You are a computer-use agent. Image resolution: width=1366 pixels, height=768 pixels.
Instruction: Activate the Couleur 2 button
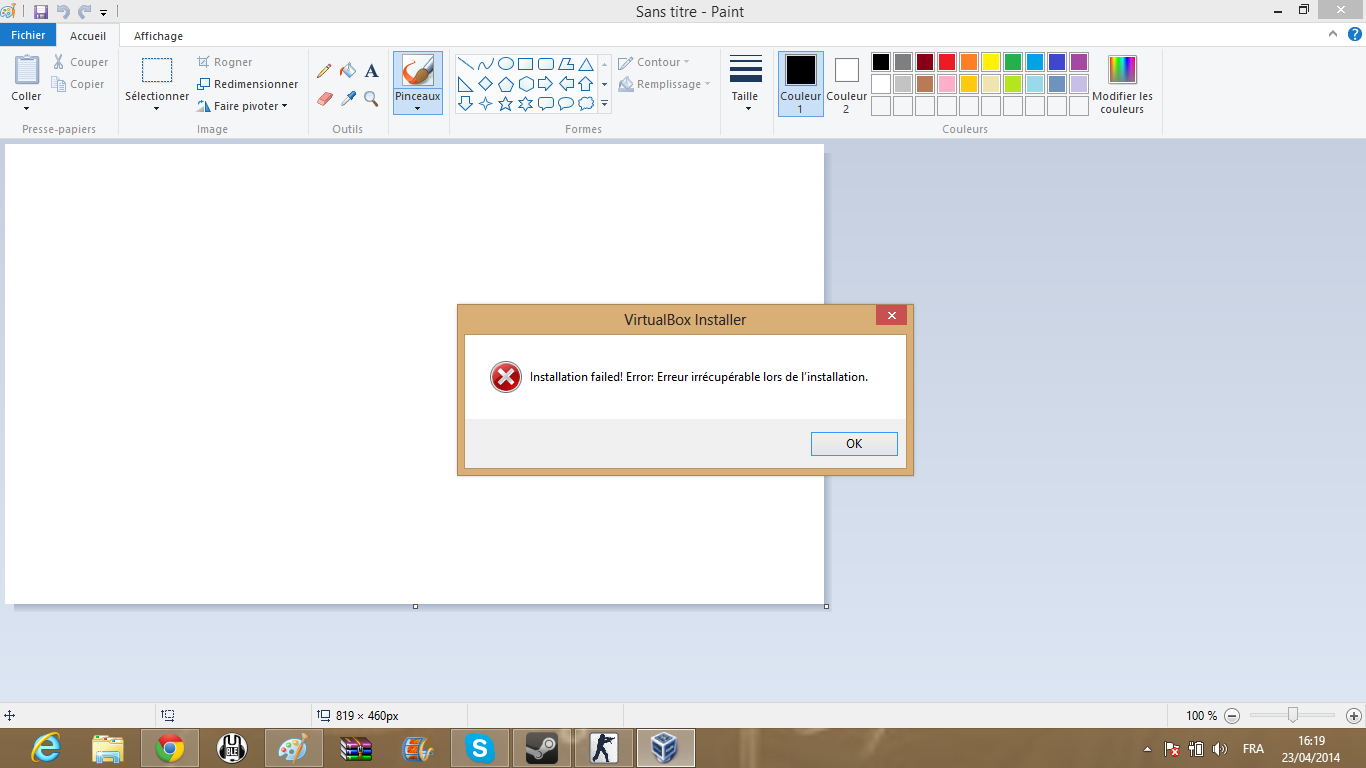[x=846, y=84]
